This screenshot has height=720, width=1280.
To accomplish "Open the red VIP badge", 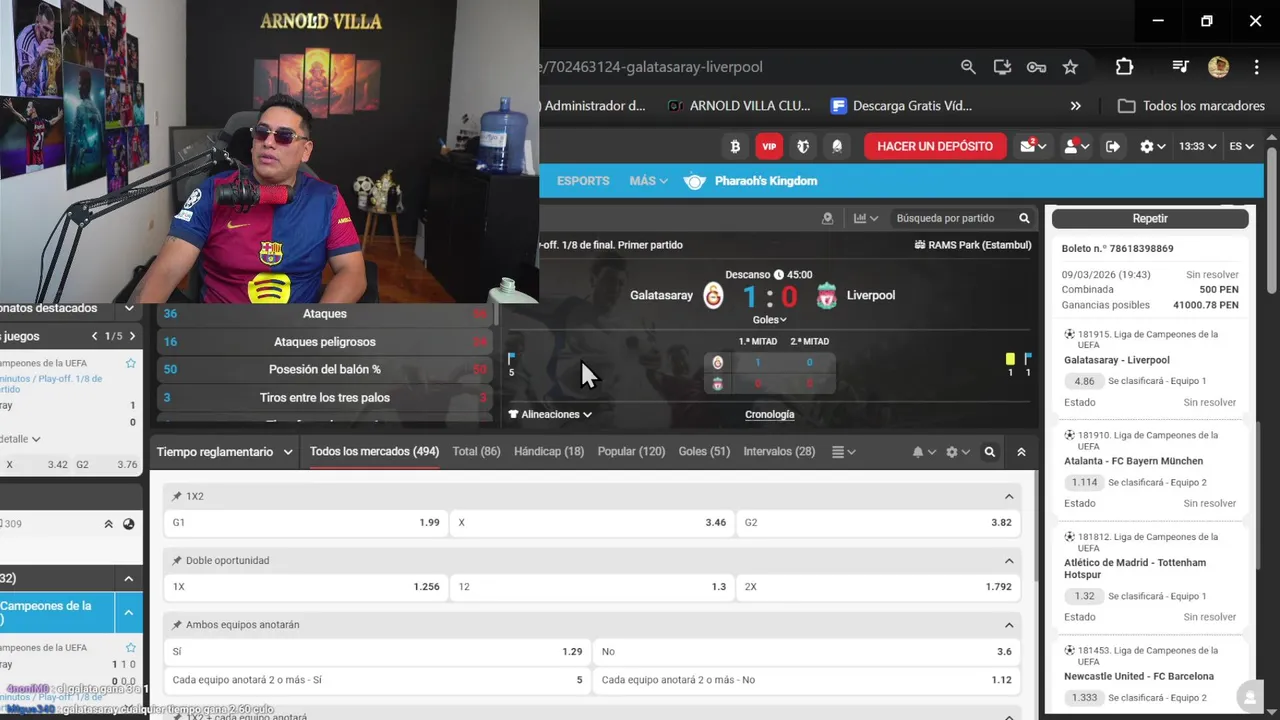I will pos(769,146).
